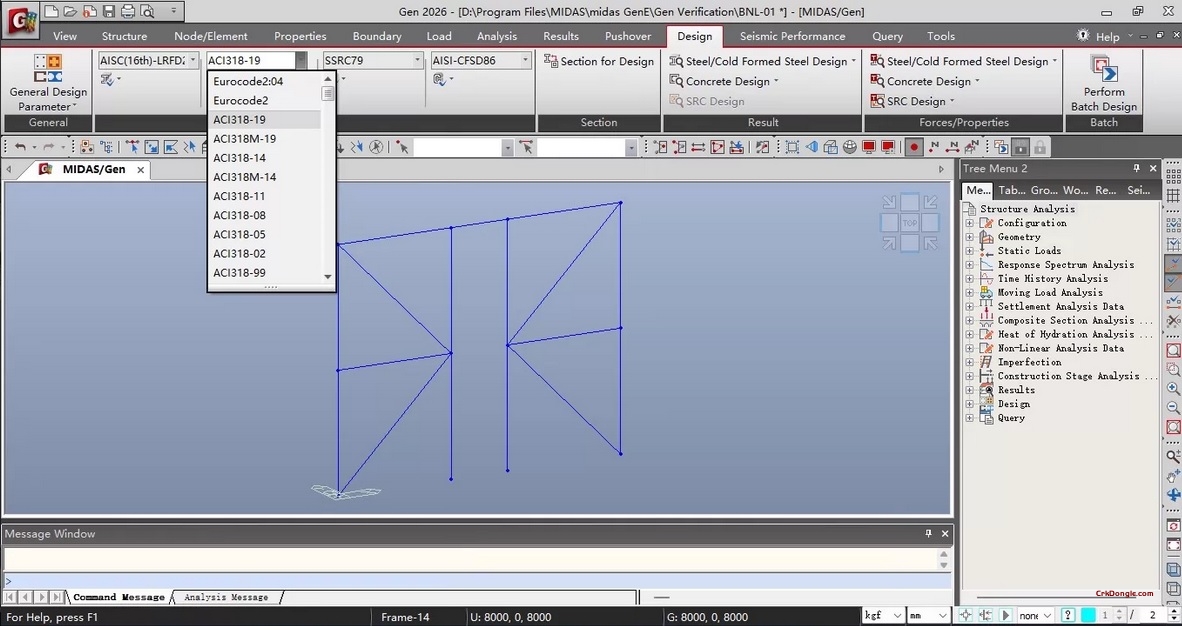The image size is (1182, 626).
Task: Collapse the ACI318-19 concrete code dropdown
Action: [x=301, y=60]
